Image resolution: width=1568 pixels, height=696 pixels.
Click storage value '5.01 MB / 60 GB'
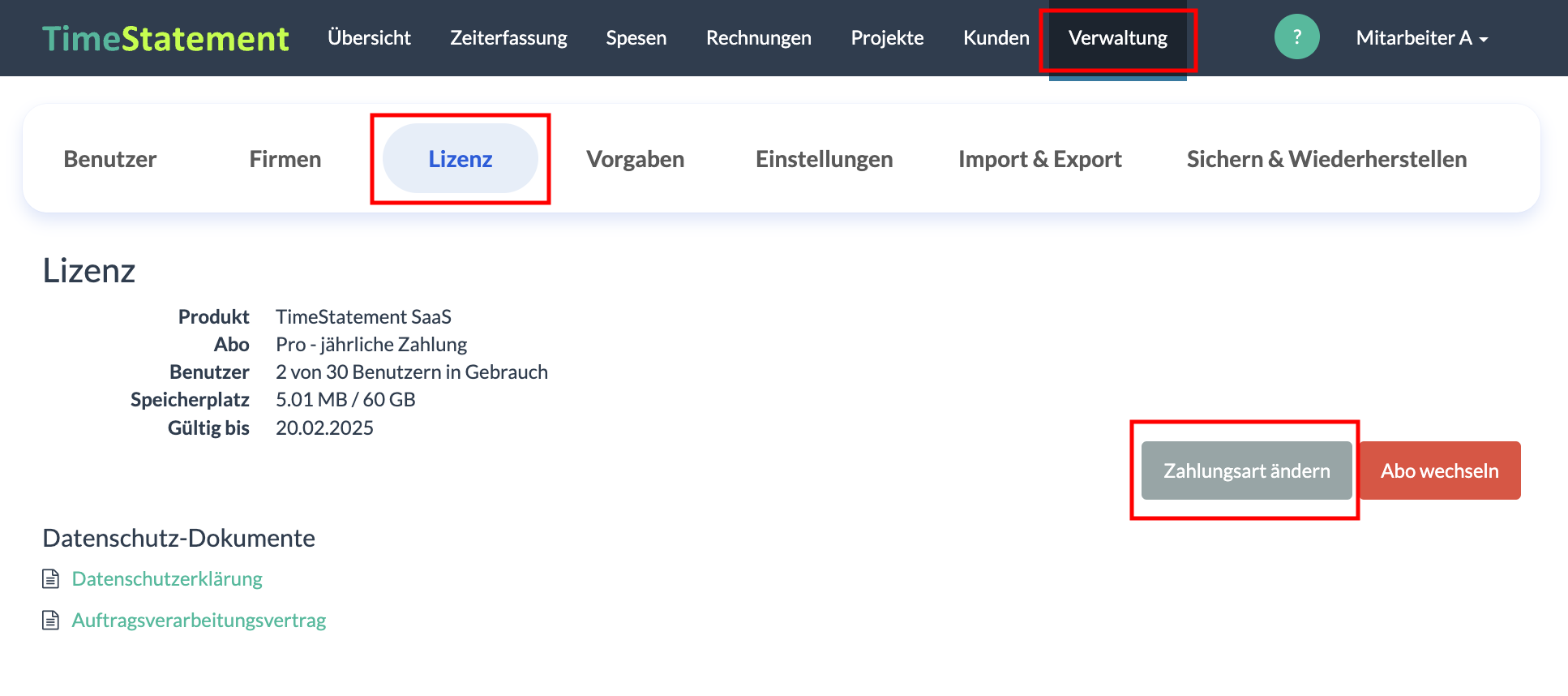click(345, 399)
